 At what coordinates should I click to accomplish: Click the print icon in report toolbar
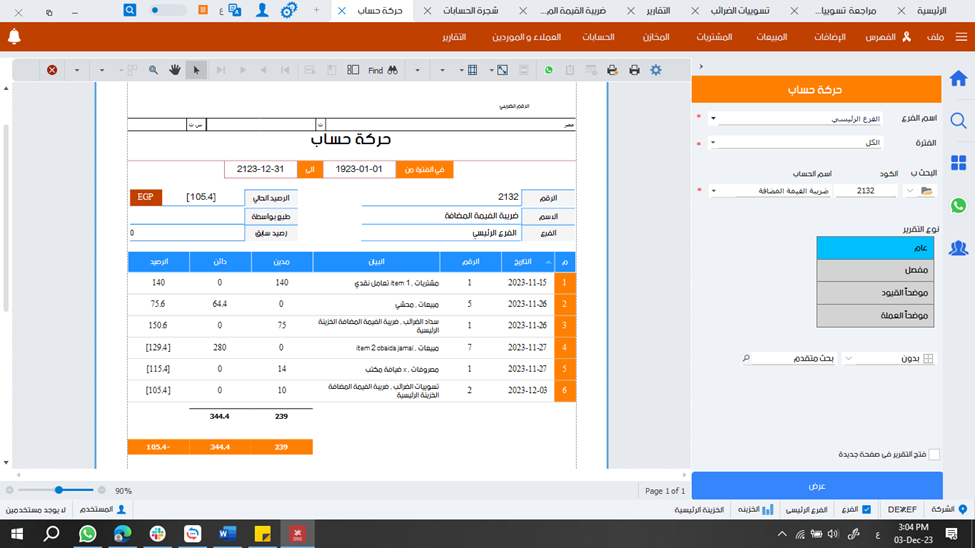coord(634,70)
